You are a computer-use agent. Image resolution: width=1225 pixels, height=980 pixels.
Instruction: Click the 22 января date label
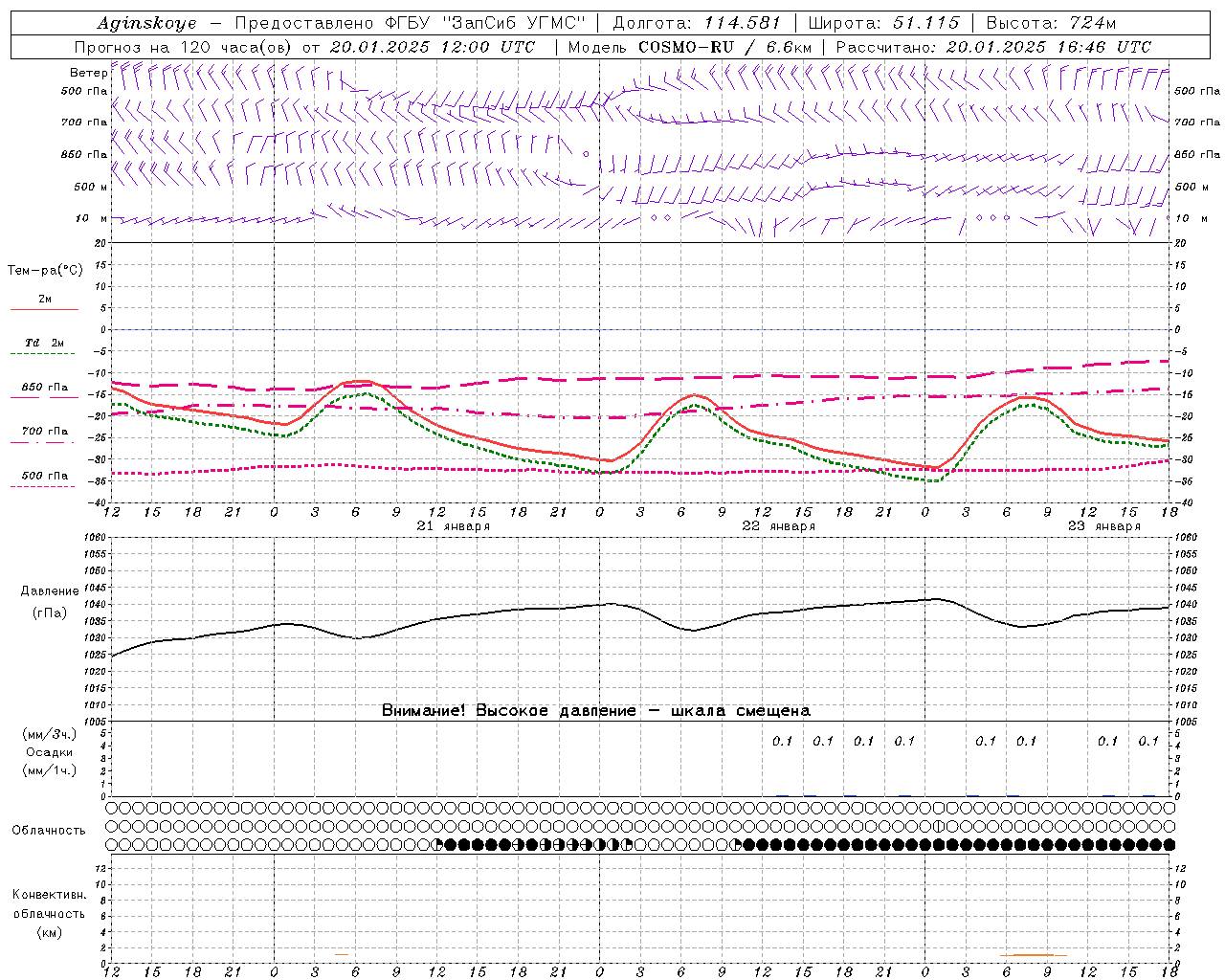[x=779, y=526]
